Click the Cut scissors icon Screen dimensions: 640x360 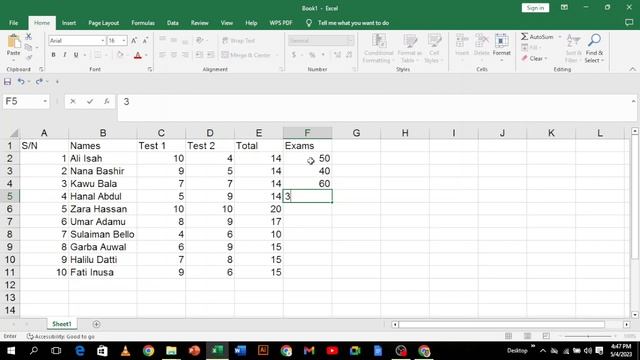29,37
